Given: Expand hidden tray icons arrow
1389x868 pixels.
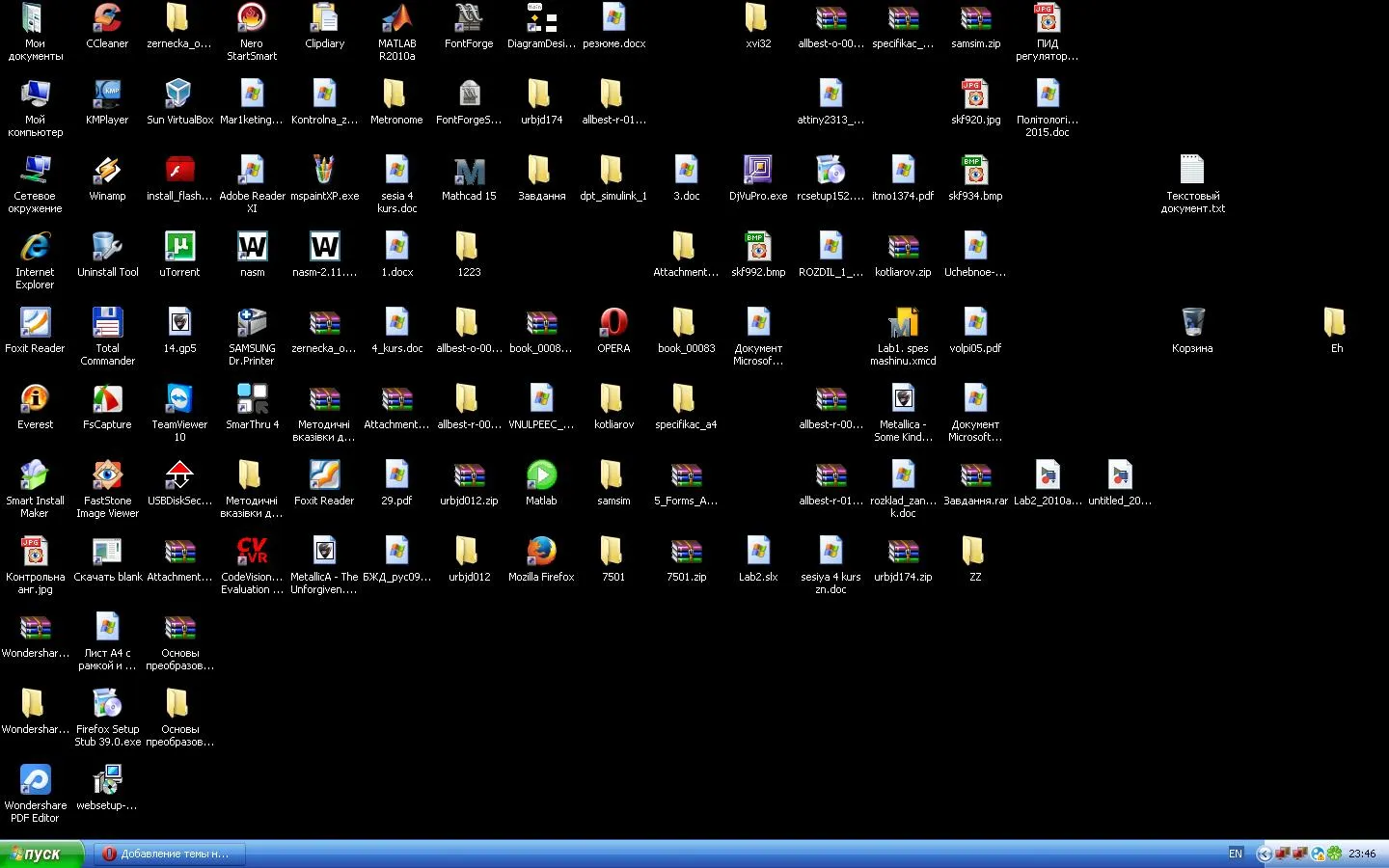Looking at the screenshot, I should [x=1265, y=854].
